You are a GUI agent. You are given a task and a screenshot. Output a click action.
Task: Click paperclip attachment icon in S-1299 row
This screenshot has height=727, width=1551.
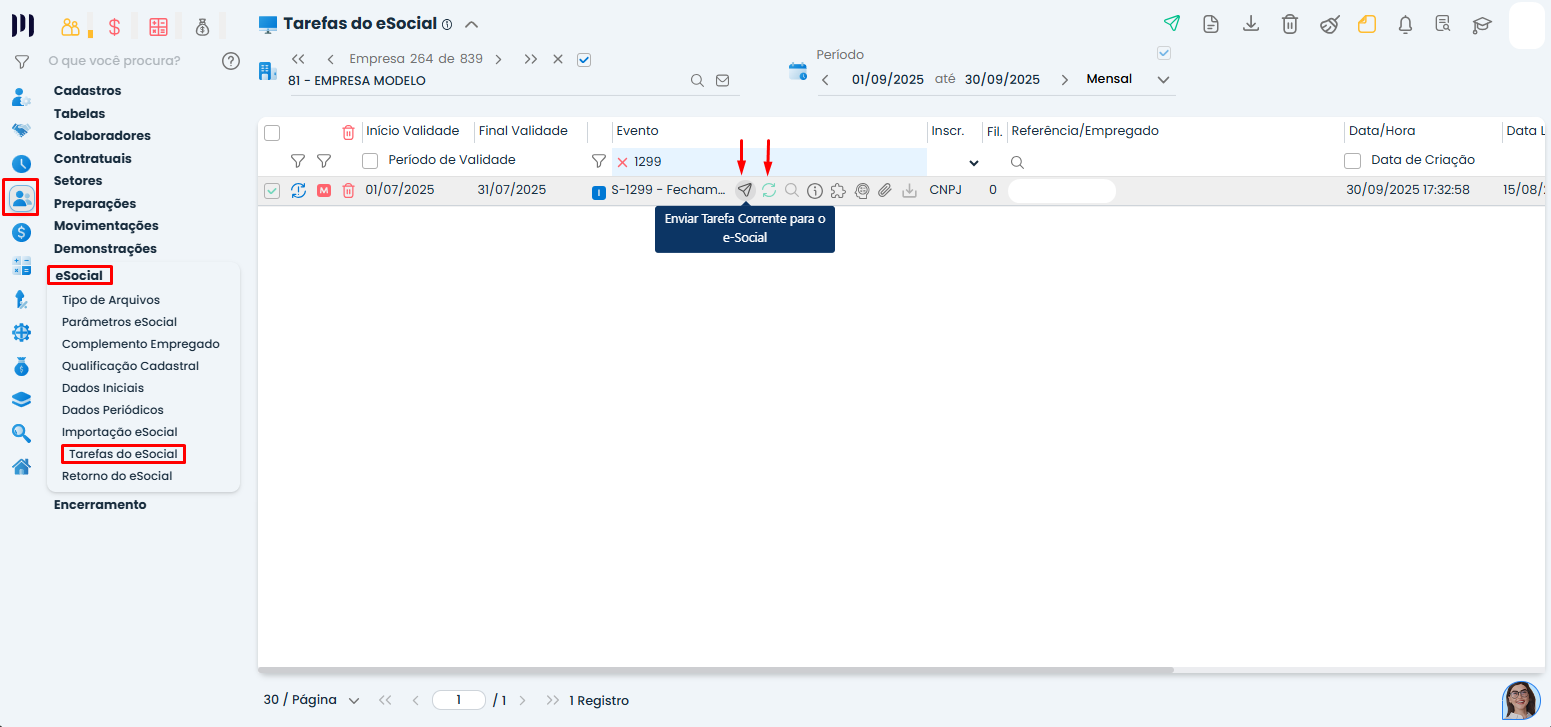[885, 190]
